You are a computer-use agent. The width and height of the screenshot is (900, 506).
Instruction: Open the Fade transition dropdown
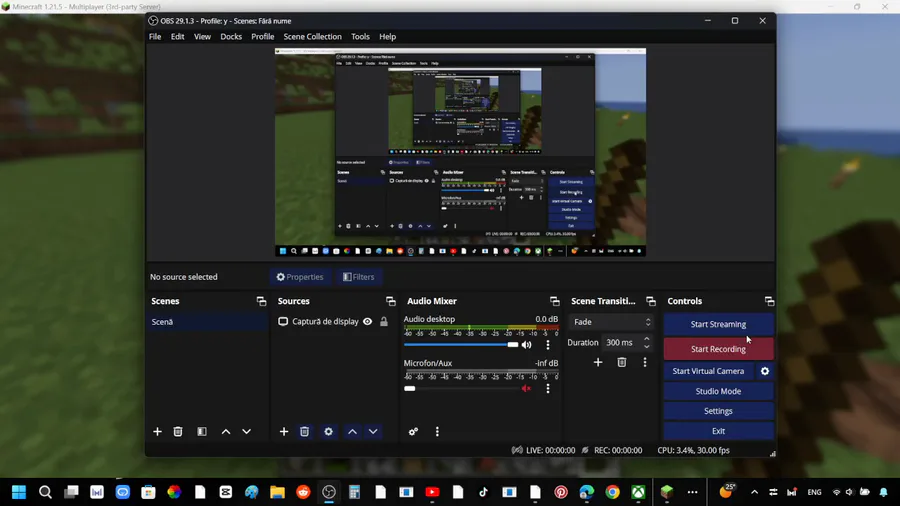coord(612,322)
